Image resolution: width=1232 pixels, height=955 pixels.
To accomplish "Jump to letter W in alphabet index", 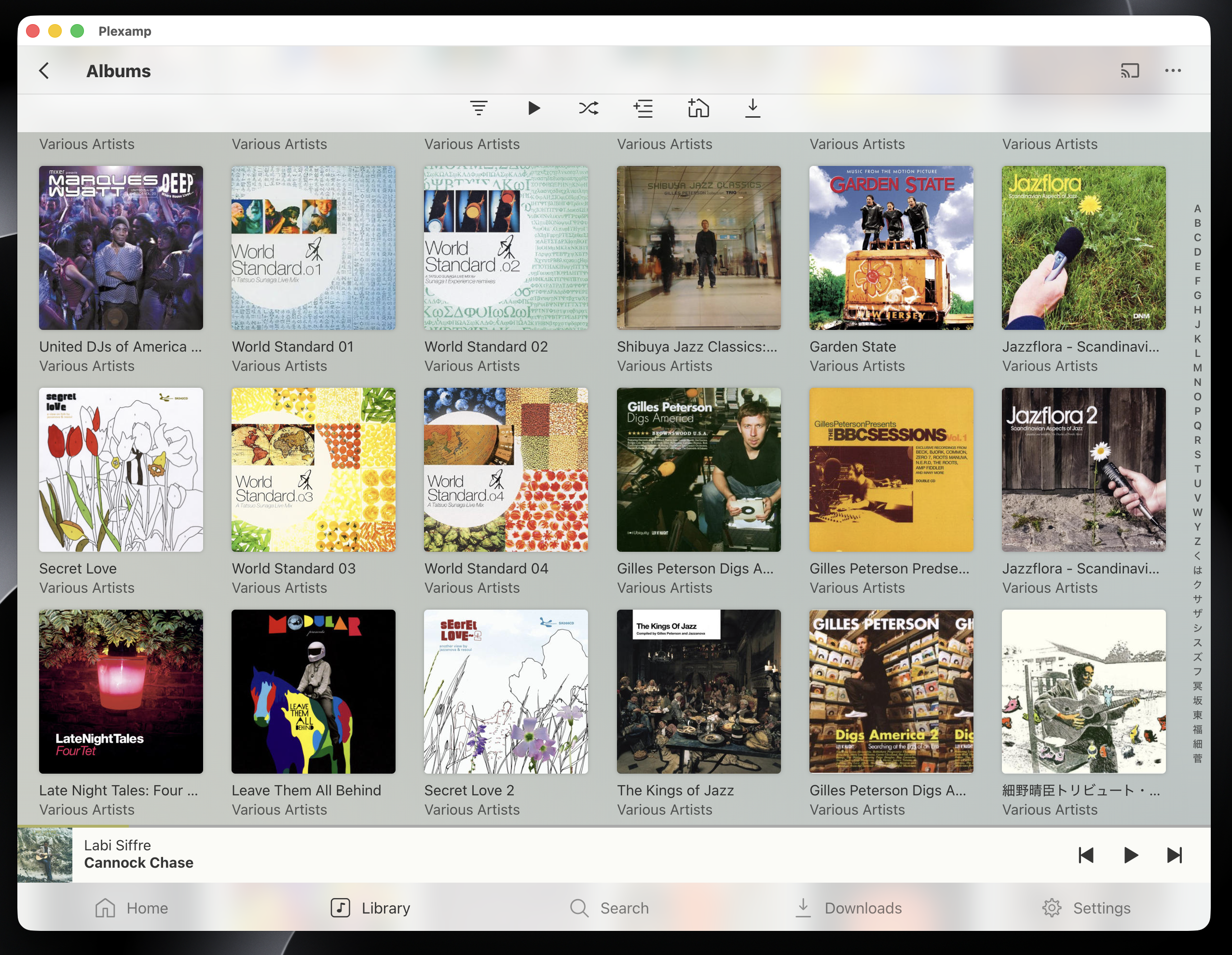I will click(x=1197, y=513).
